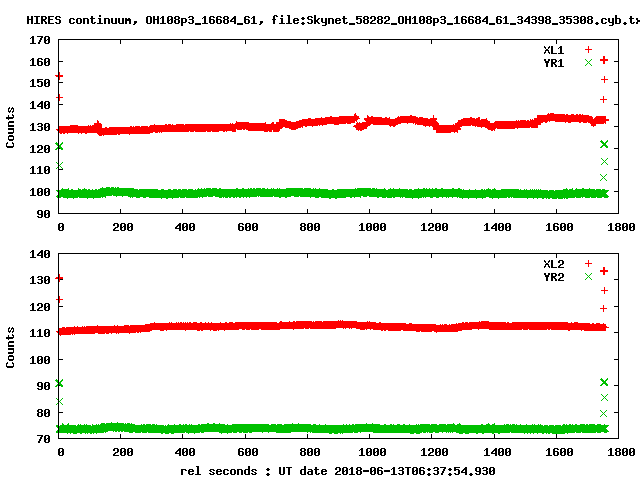Click the YR1 outlier point near 122 at right edge
This screenshot has width=640, height=480.
pyautogui.click(x=604, y=144)
